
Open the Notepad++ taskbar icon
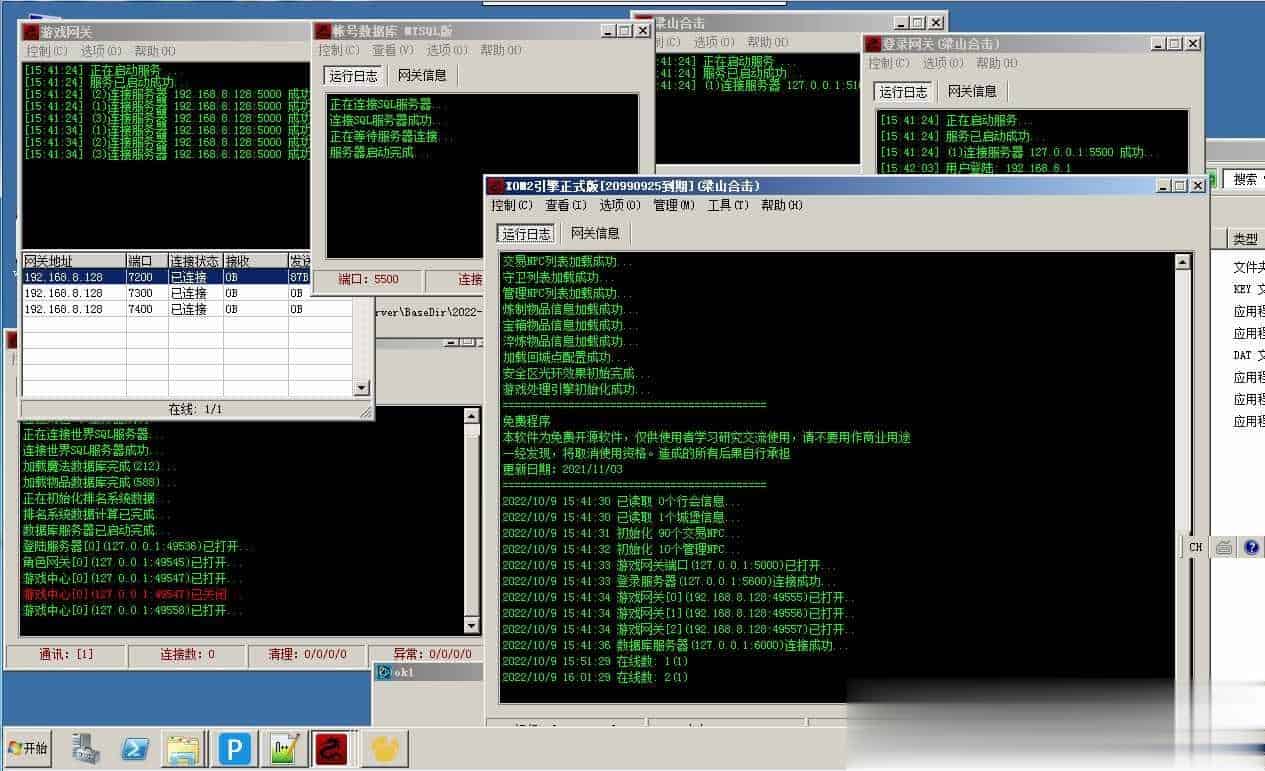283,748
